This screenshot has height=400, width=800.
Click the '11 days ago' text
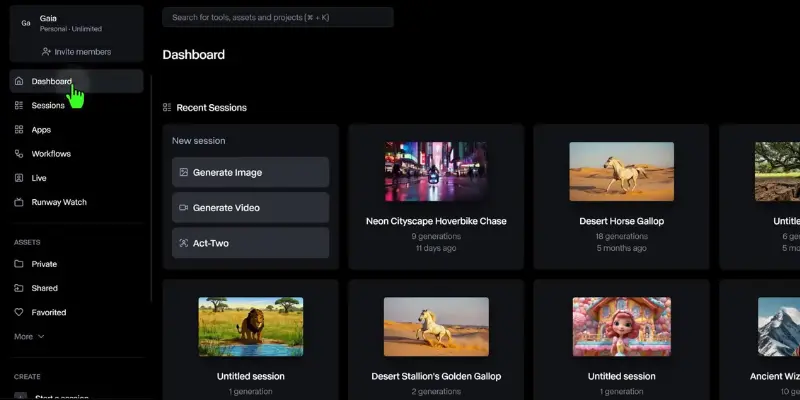point(436,248)
